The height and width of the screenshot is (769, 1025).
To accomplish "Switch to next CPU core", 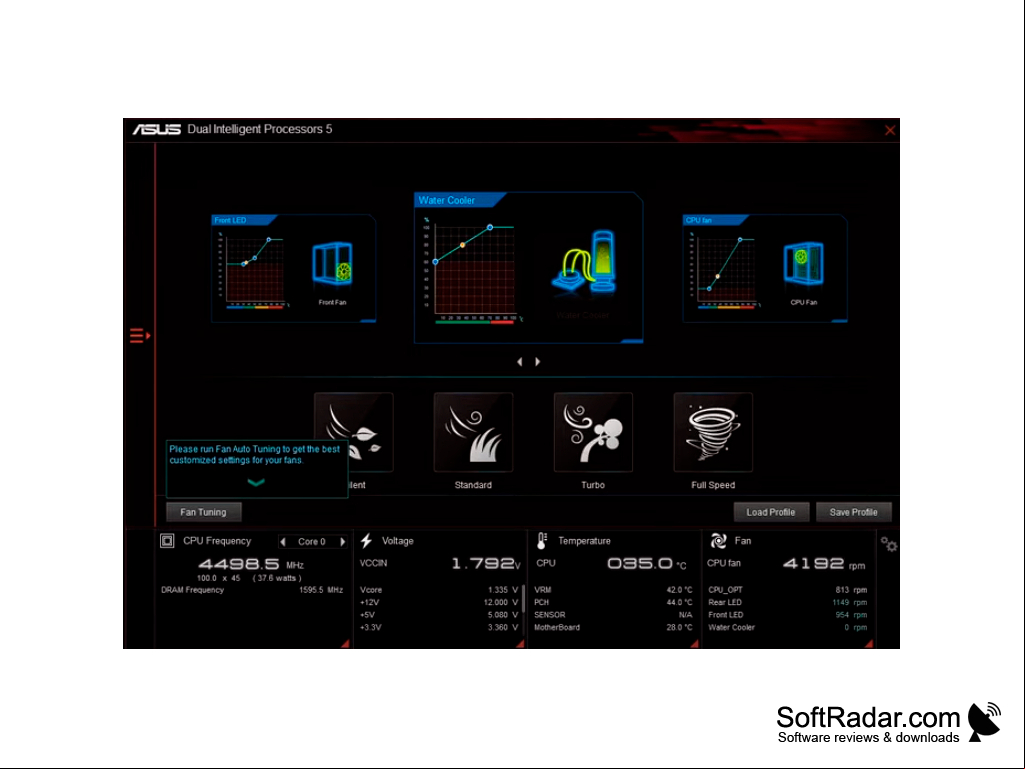I will coord(343,541).
